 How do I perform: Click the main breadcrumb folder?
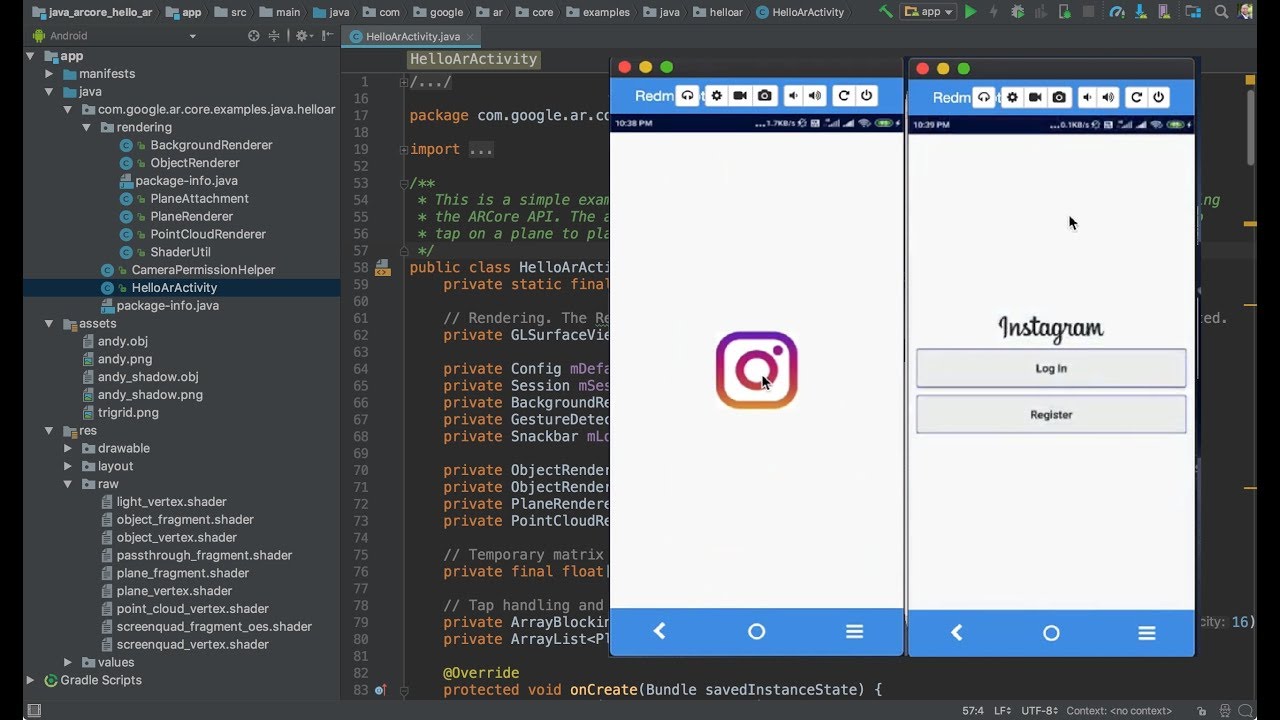point(278,12)
